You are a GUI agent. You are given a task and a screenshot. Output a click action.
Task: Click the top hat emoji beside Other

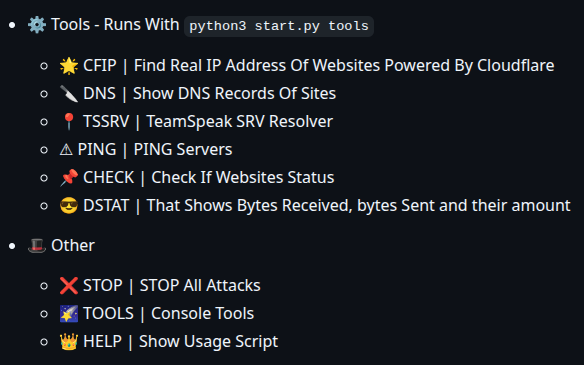37,246
